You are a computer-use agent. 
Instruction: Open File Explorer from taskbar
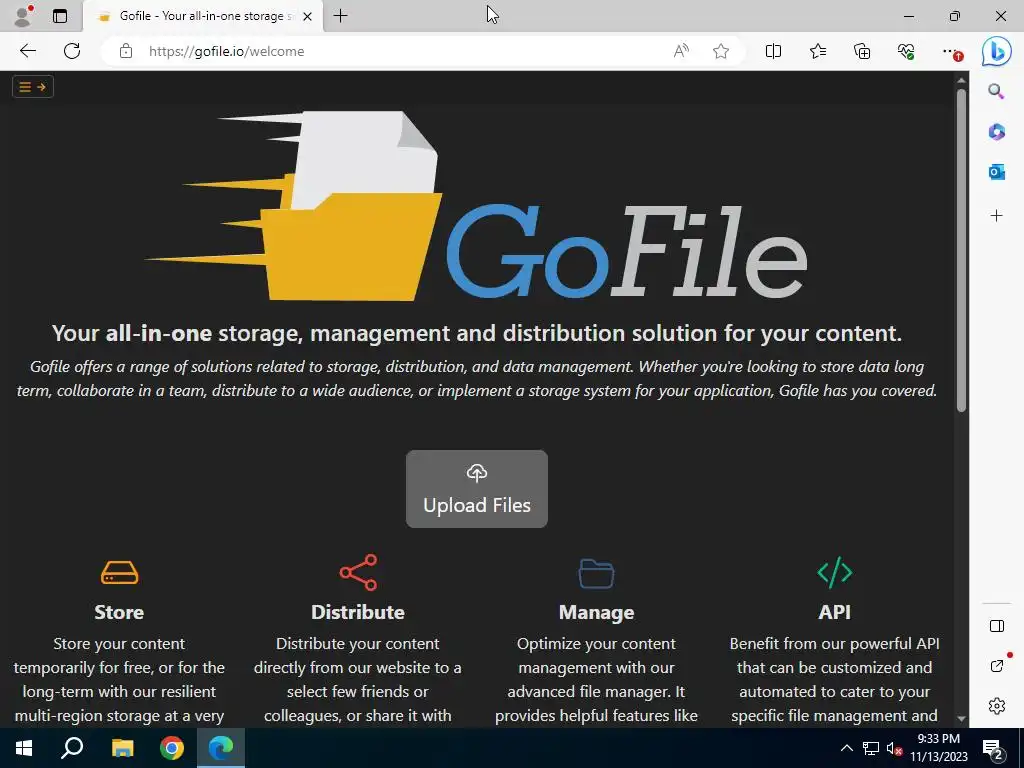(122, 748)
